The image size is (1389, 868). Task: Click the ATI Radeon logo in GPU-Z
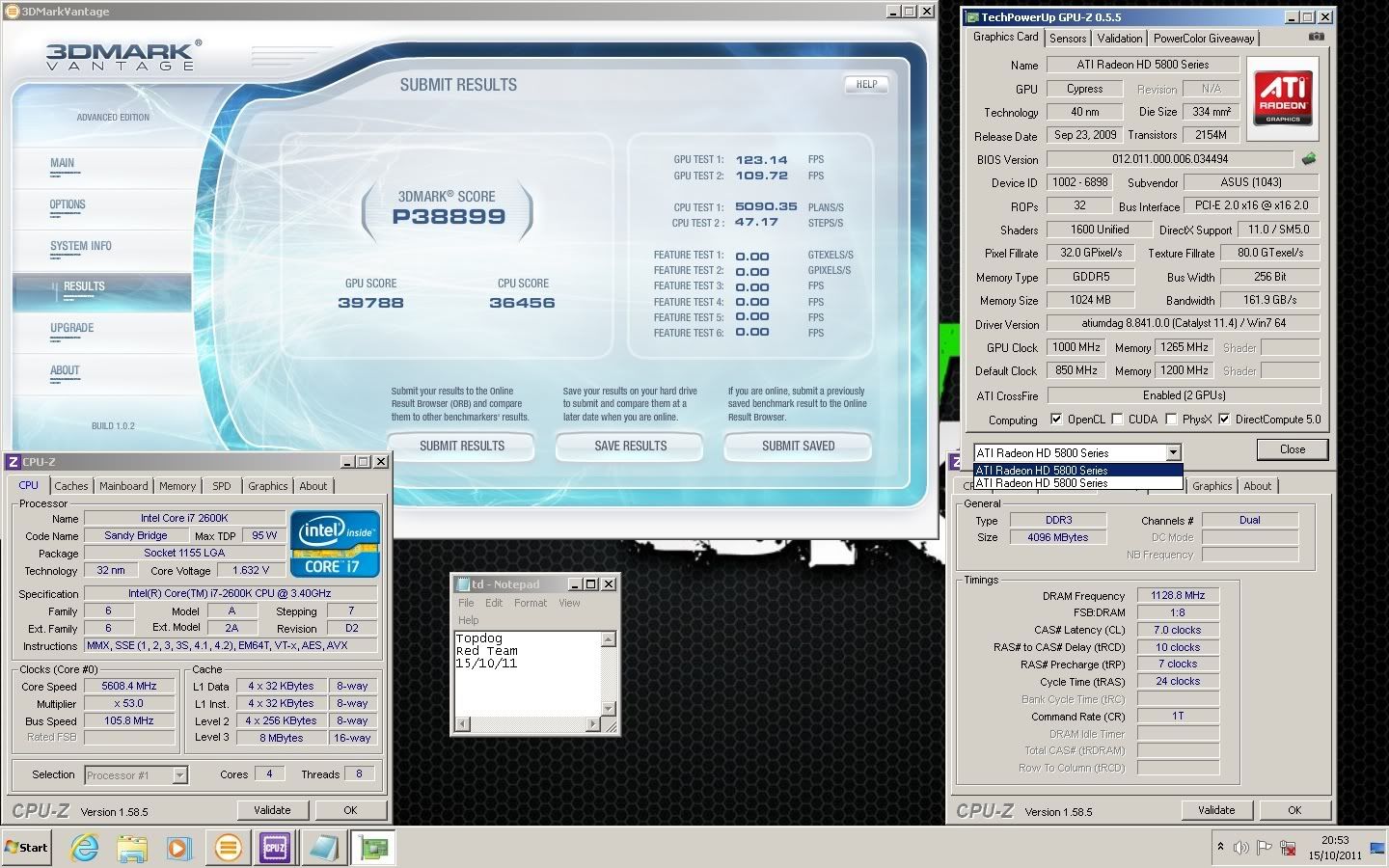coord(1283,97)
